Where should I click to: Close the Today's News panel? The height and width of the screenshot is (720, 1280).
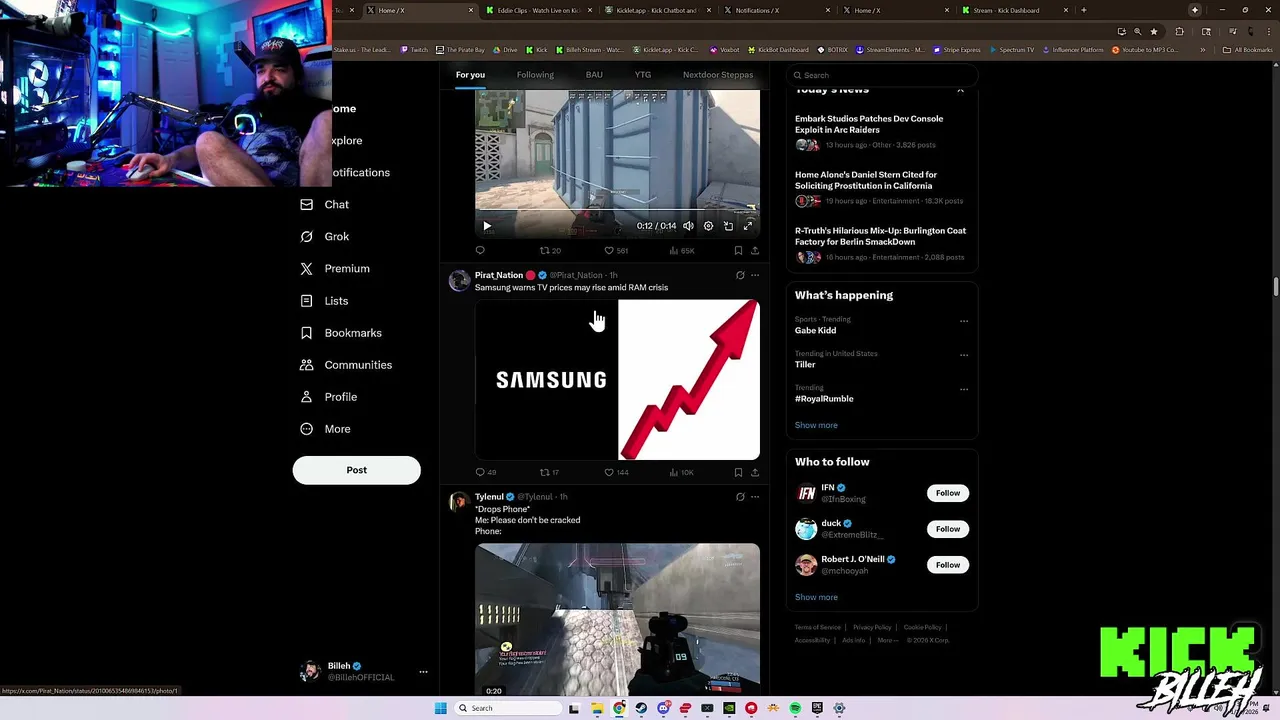click(960, 91)
